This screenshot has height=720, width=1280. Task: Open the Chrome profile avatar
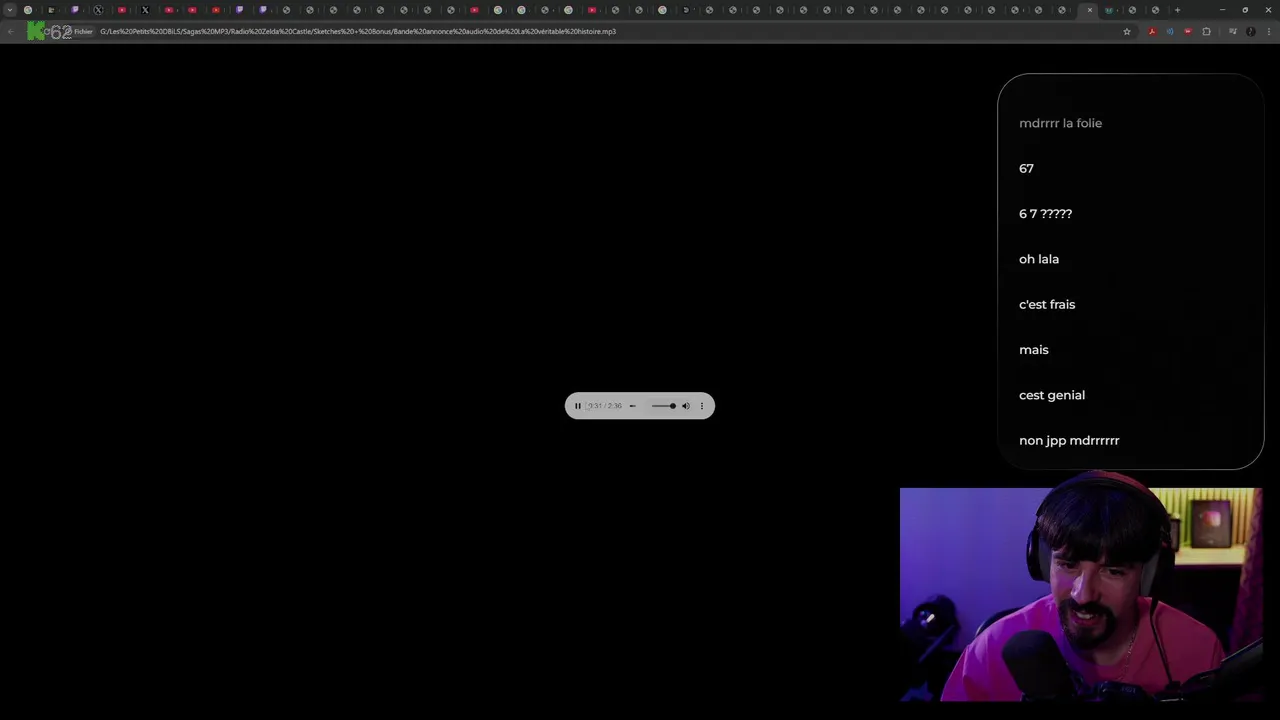coord(1250,31)
